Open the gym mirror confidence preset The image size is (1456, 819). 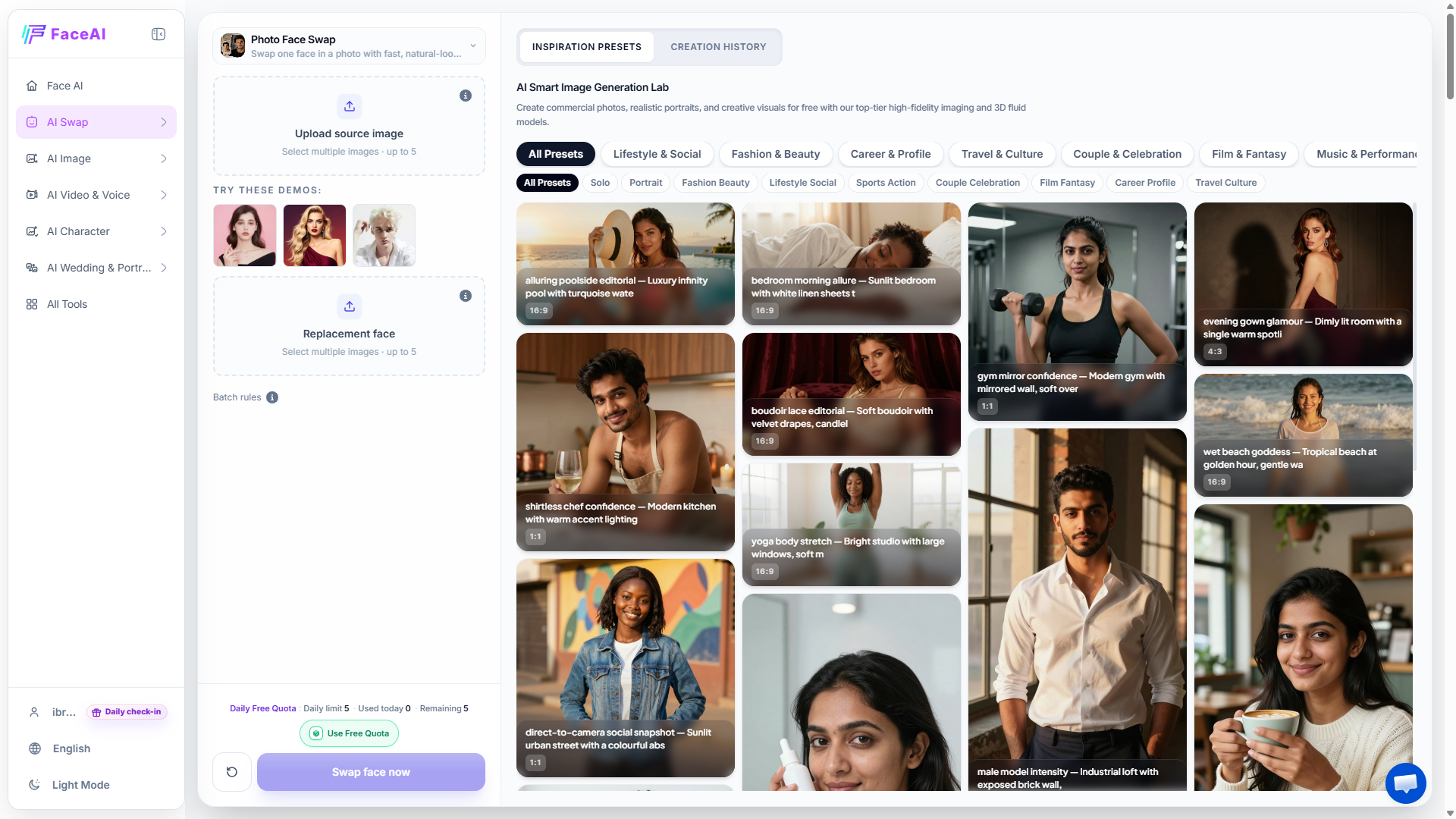pos(1077,312)
